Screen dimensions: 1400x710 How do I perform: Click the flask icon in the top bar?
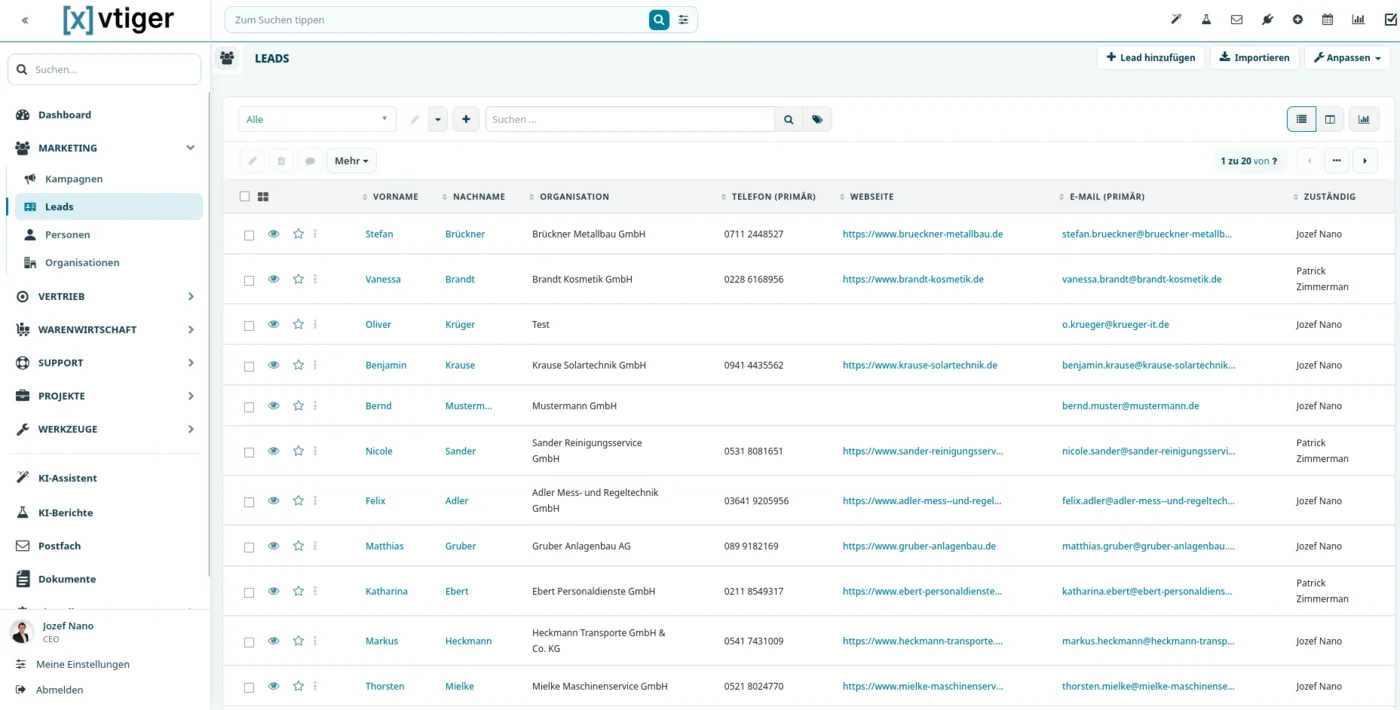tap(1206, 19)
